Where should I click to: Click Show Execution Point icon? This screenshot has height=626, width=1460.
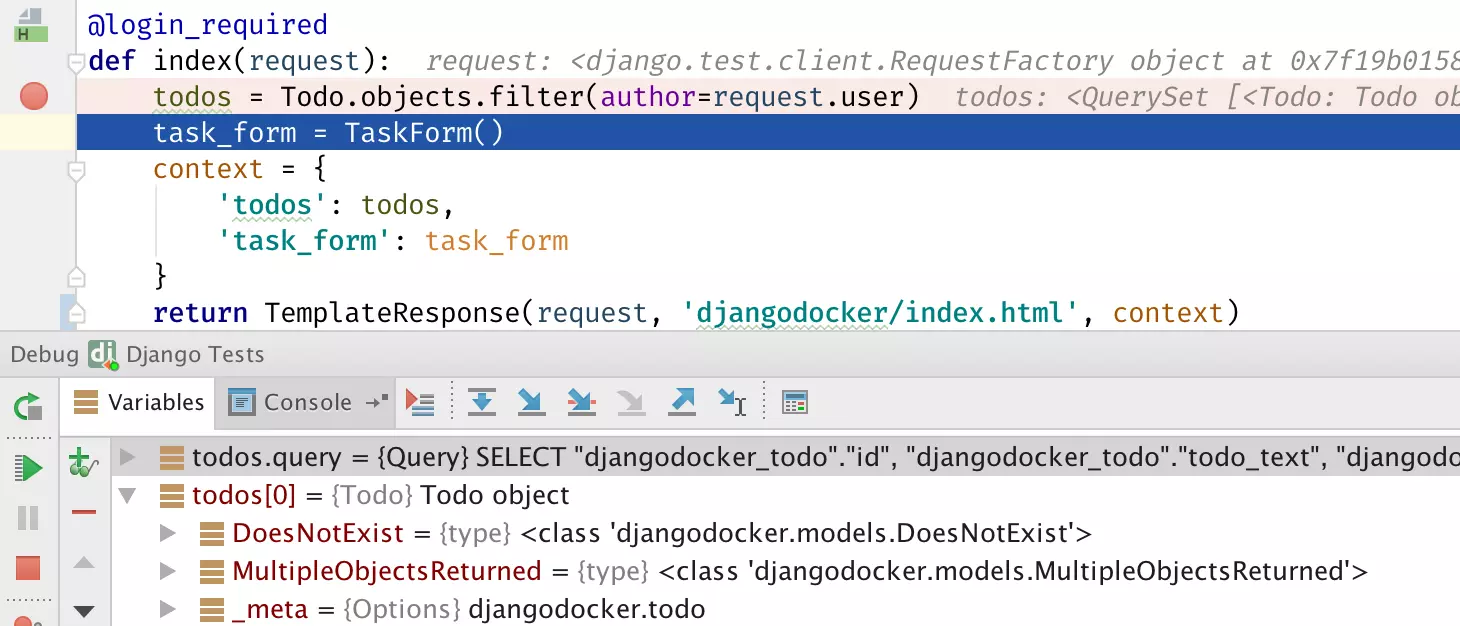420,402
